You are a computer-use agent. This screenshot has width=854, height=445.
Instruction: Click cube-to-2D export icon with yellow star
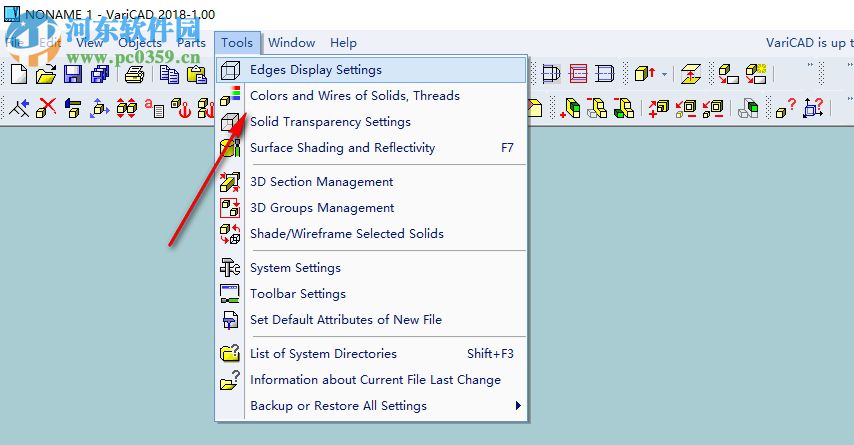tap(756, 74)
